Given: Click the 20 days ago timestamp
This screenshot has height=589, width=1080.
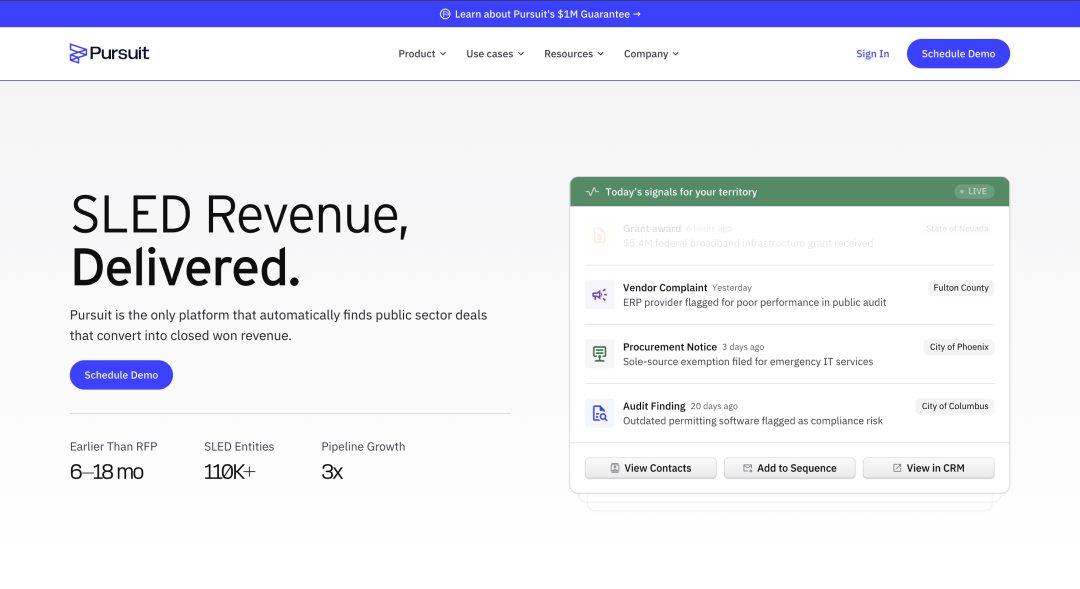Looking at the screenshot, I should [714, 406].
